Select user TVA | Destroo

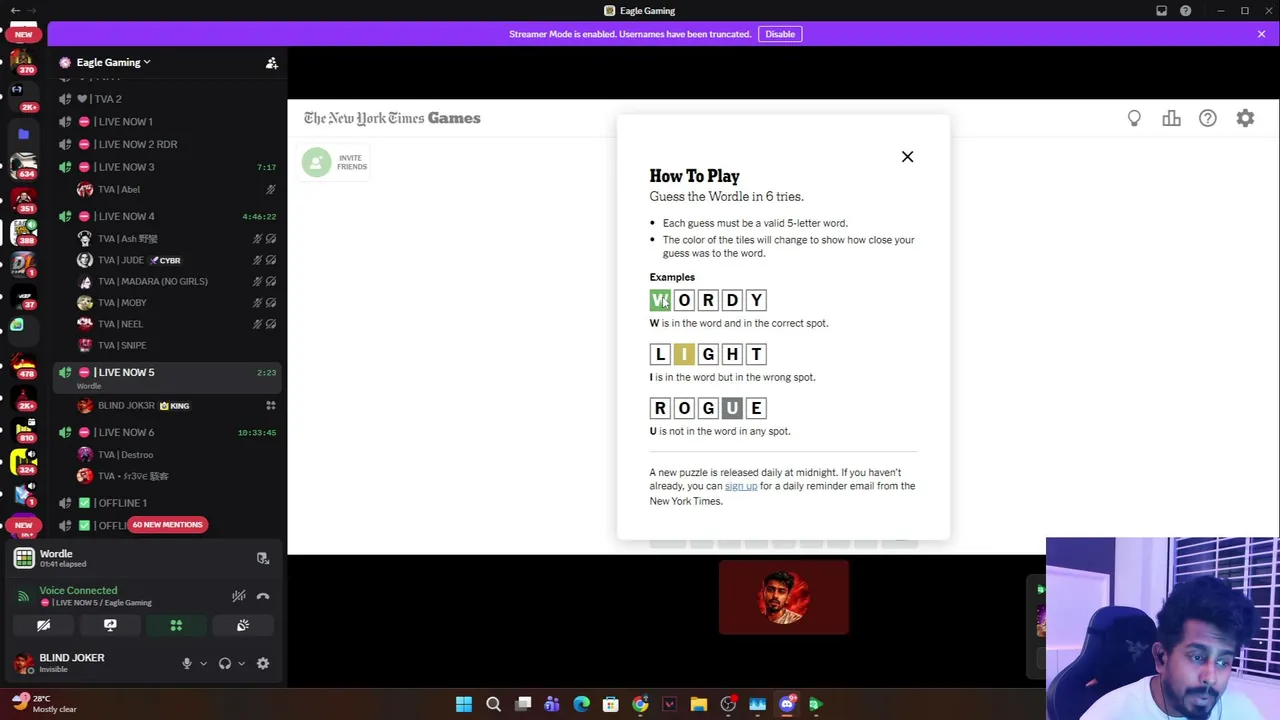click(x=176, y=455)
